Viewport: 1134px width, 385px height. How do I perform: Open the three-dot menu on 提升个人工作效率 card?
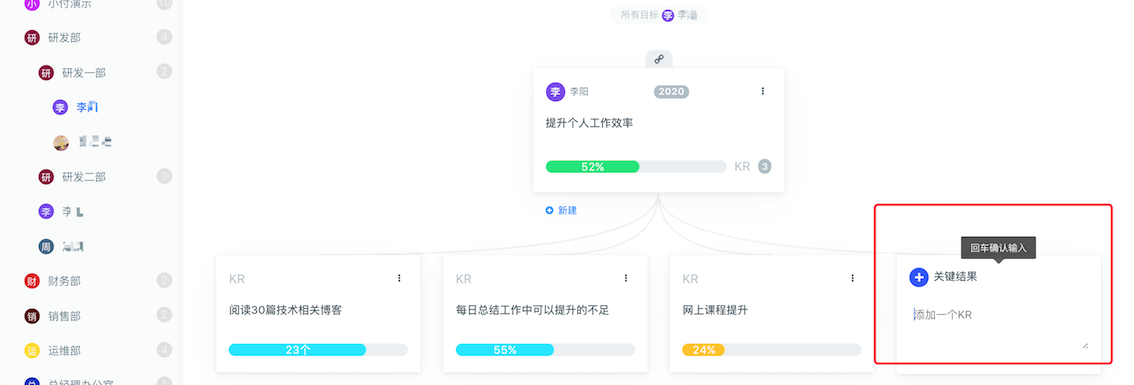click(762, 91)
